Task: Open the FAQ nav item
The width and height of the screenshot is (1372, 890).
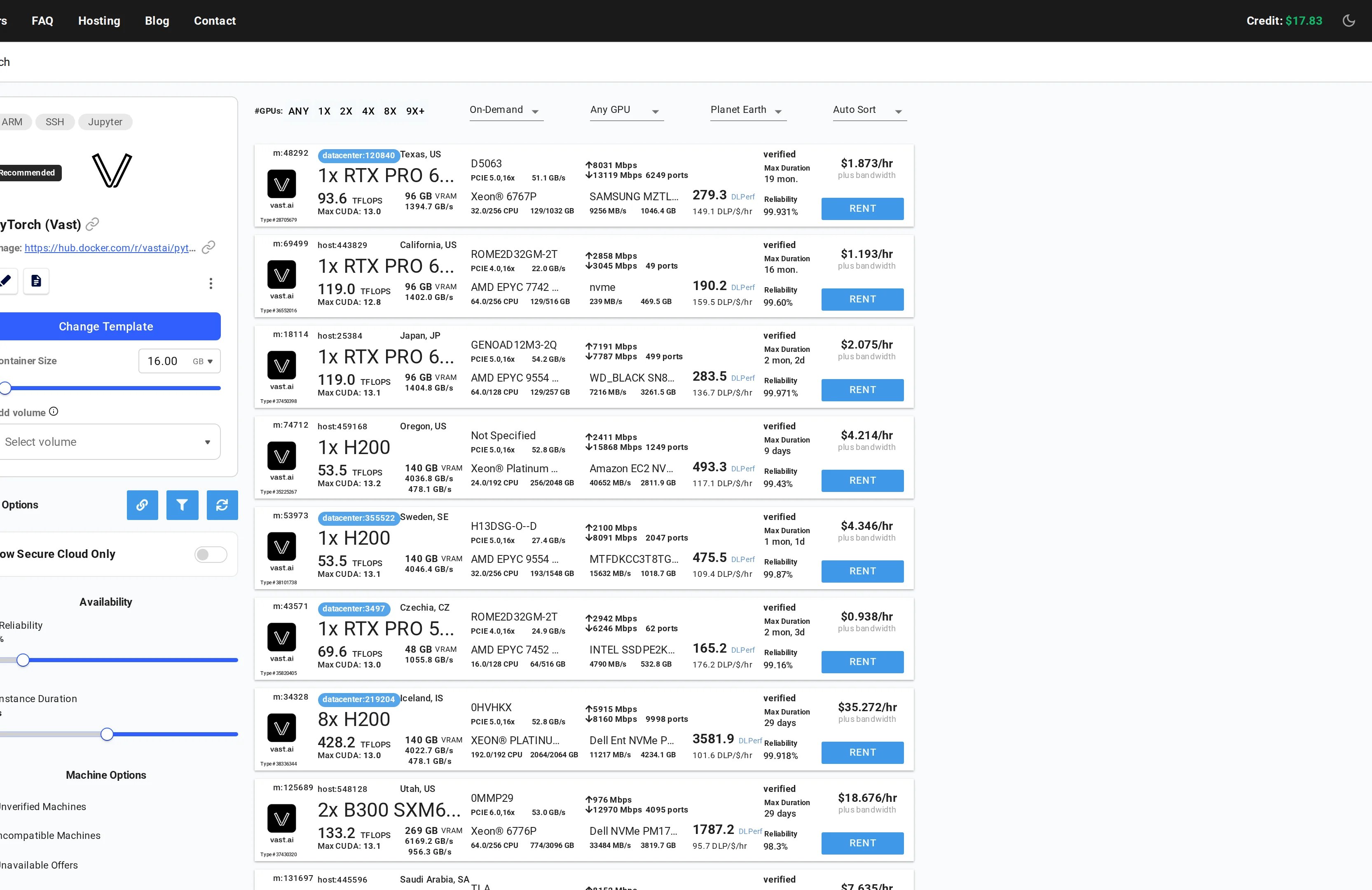Action: (x=42, y=21)
